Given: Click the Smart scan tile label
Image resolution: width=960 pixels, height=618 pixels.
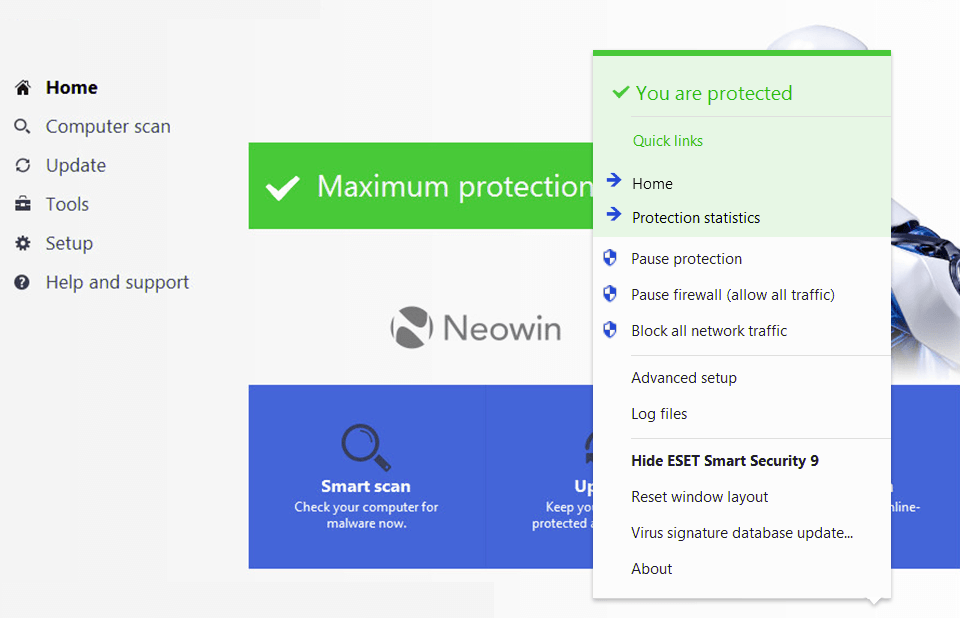Looking at the screenshot, I should coord(366,487).
